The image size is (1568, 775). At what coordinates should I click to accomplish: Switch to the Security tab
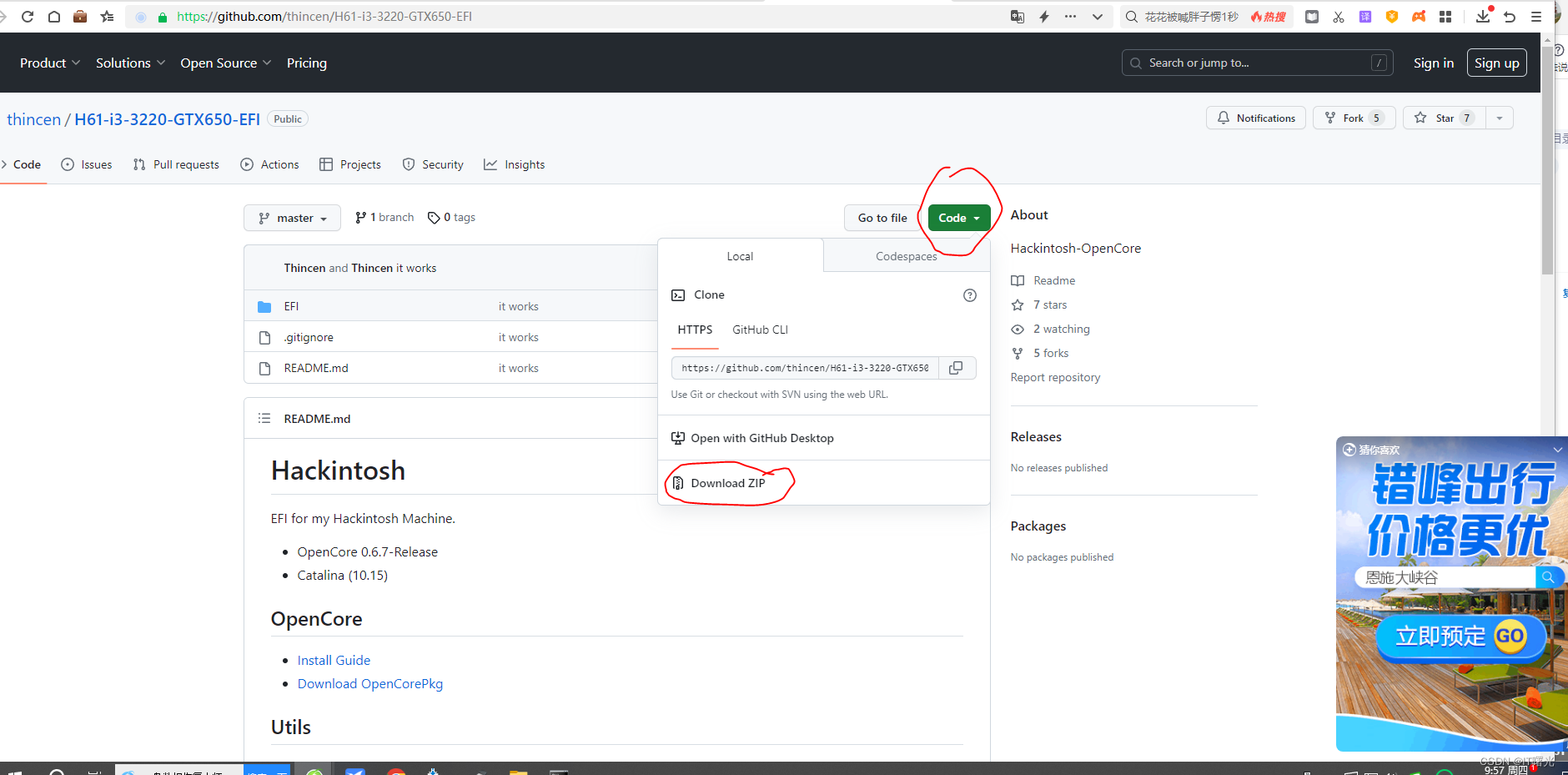click(433, 164)
